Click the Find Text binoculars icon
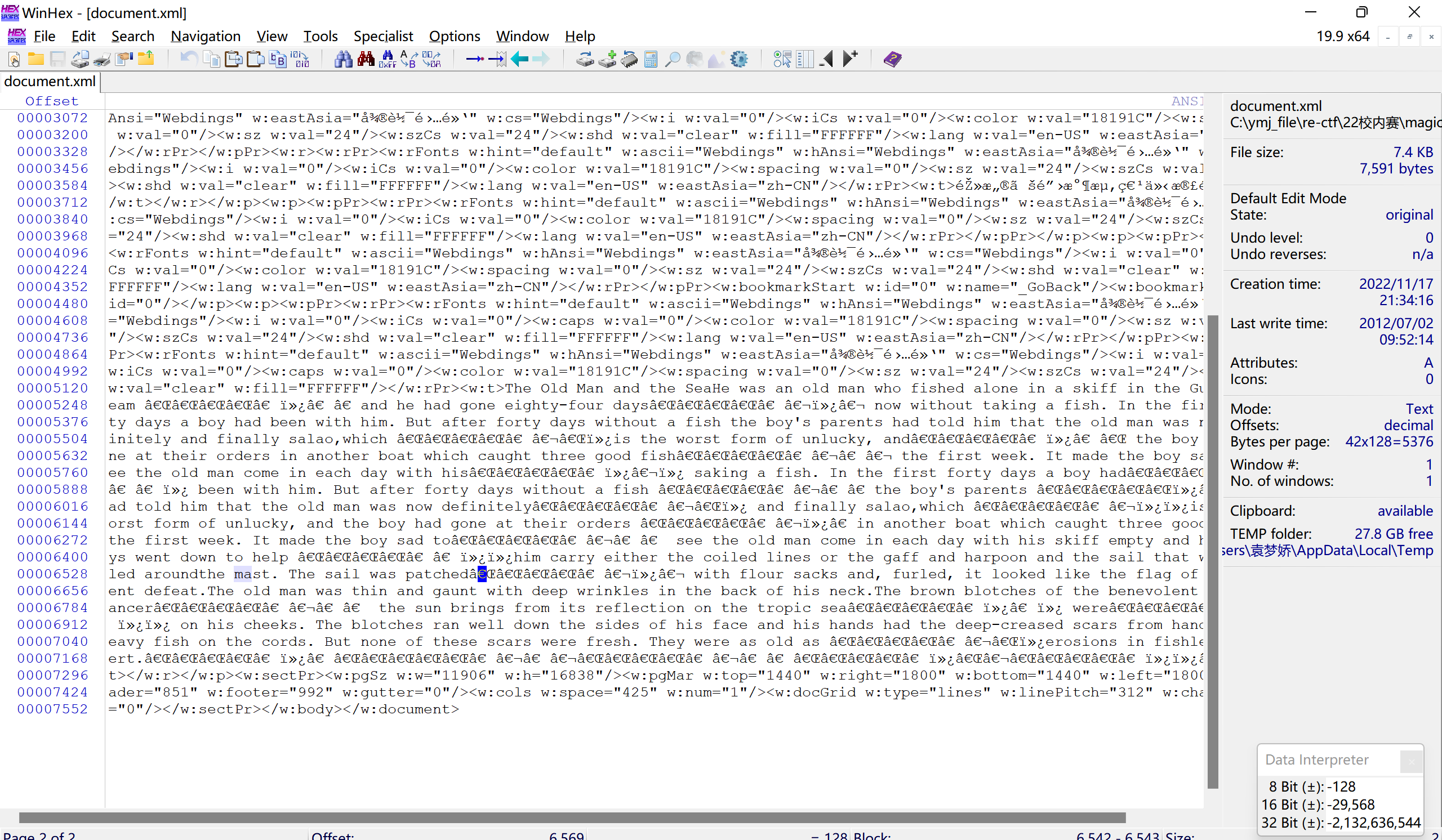The width and height of the screenshot is (1442, 840). pos(344,59)
